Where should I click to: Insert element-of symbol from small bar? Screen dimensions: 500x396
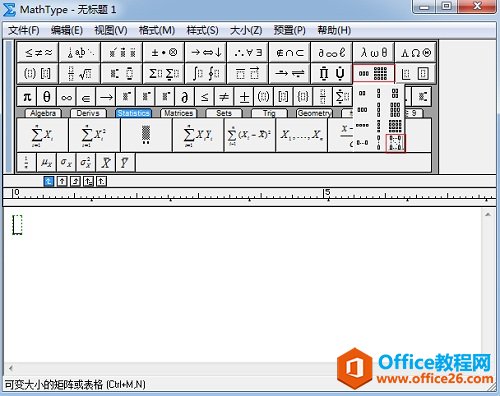coord(86,97)
